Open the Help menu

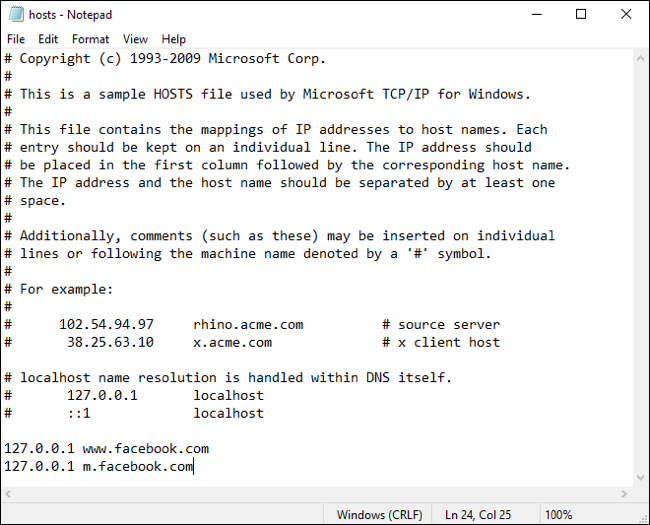(x=173, y=39)
